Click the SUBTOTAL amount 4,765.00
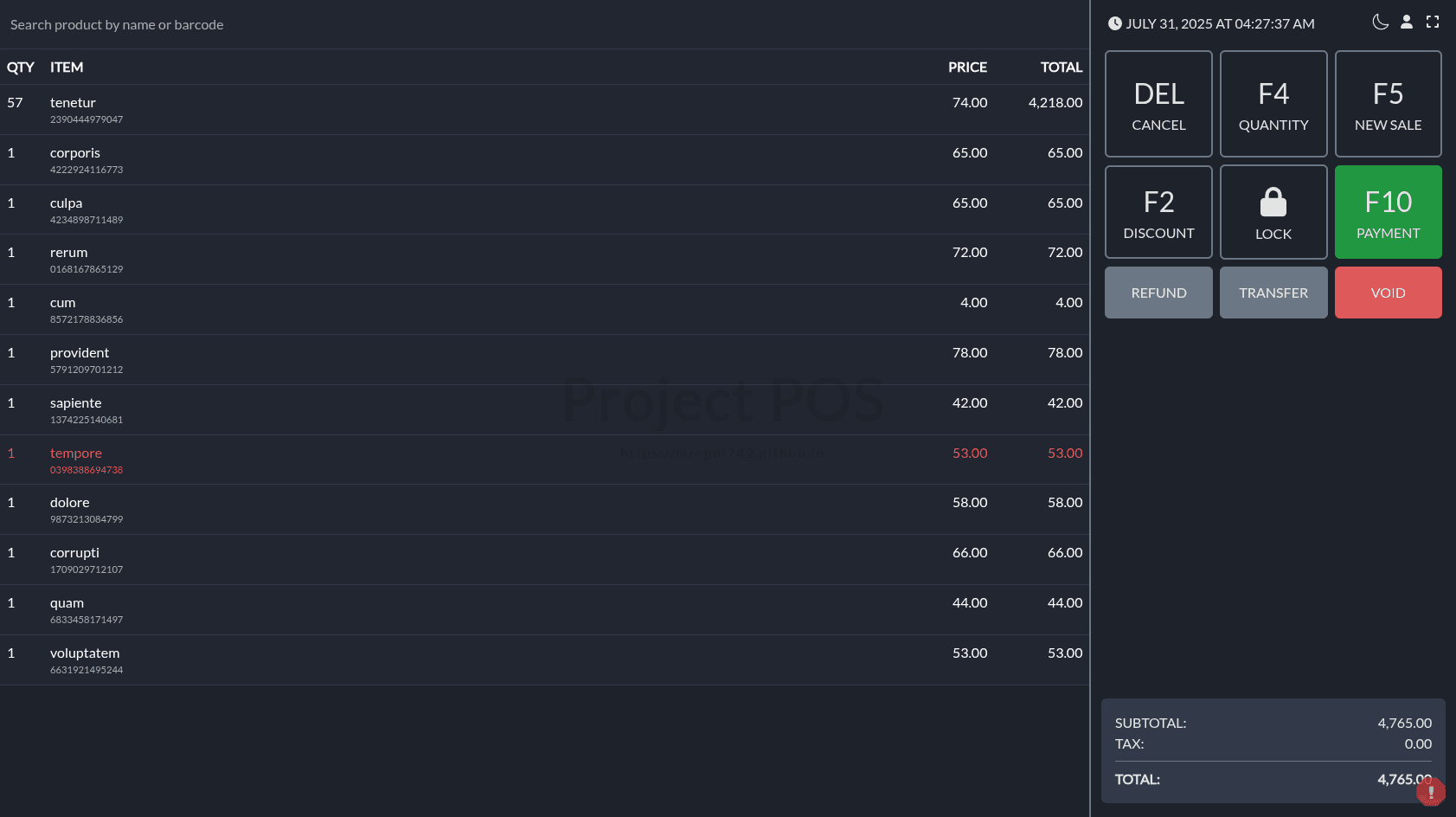This screenshot has height=817, width=1456. click(x=1404, y=724)
